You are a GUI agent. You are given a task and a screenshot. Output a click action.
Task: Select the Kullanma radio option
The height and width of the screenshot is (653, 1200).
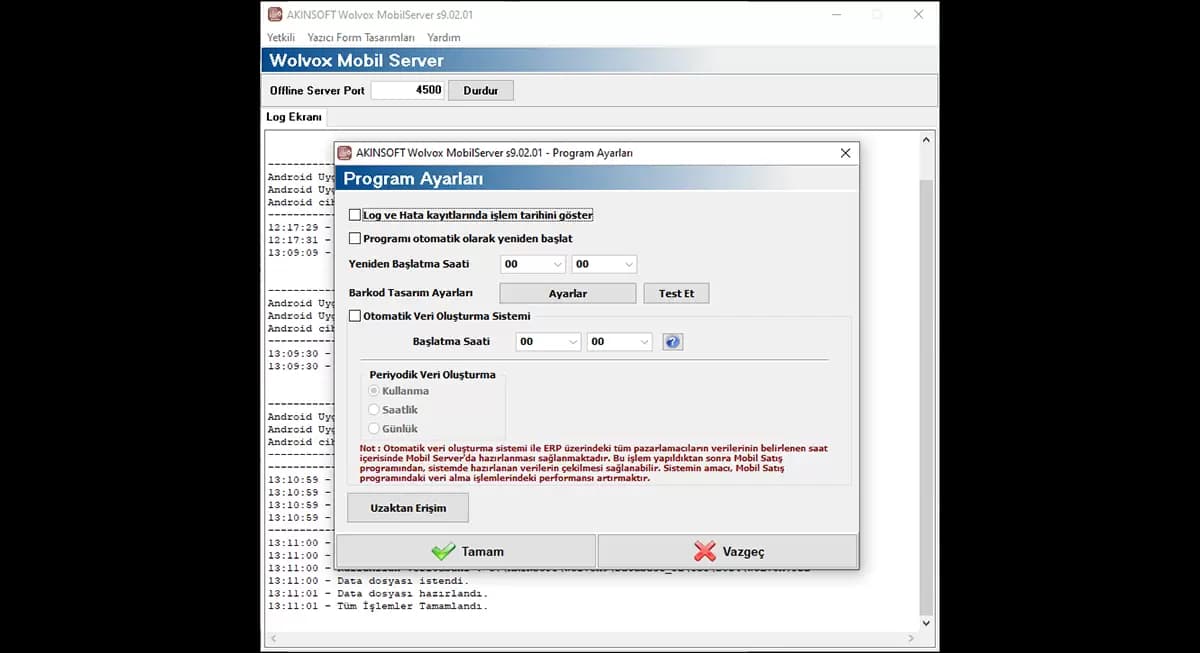(x=375, y=391)
